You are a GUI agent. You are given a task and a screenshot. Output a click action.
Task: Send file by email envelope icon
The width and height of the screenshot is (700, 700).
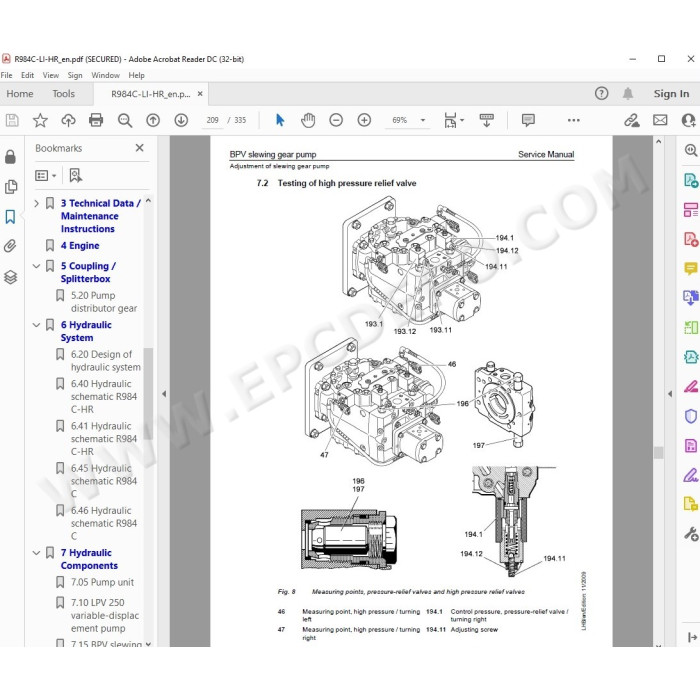click(660, 120)
